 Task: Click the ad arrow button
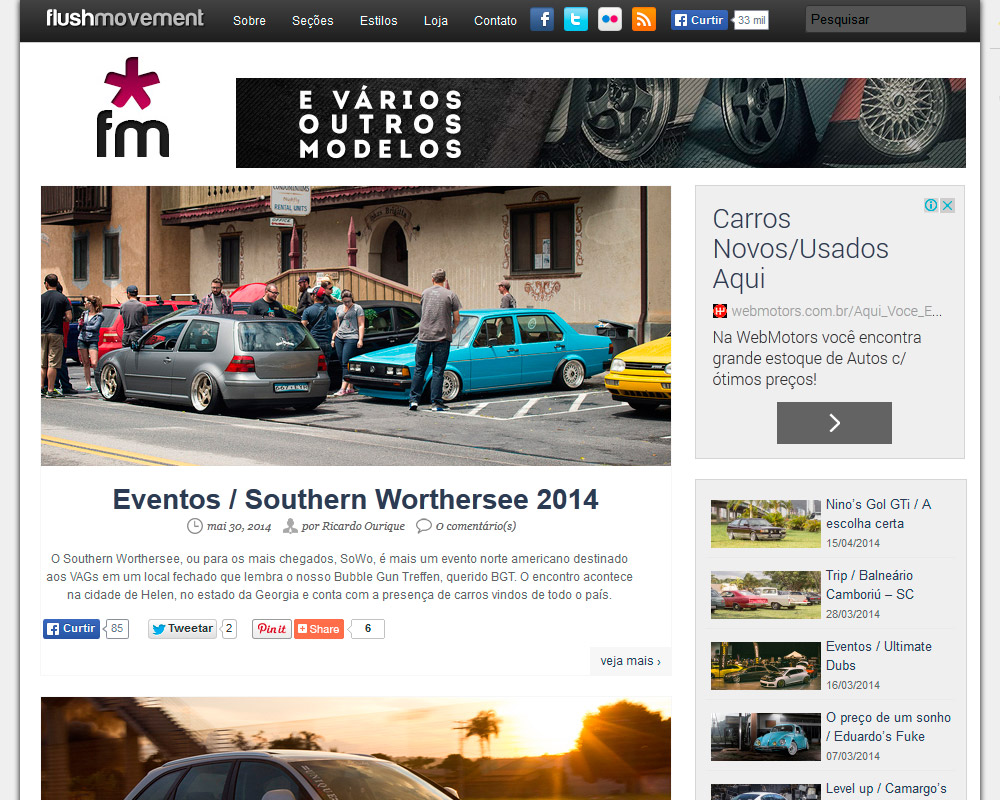pos(834,422)
